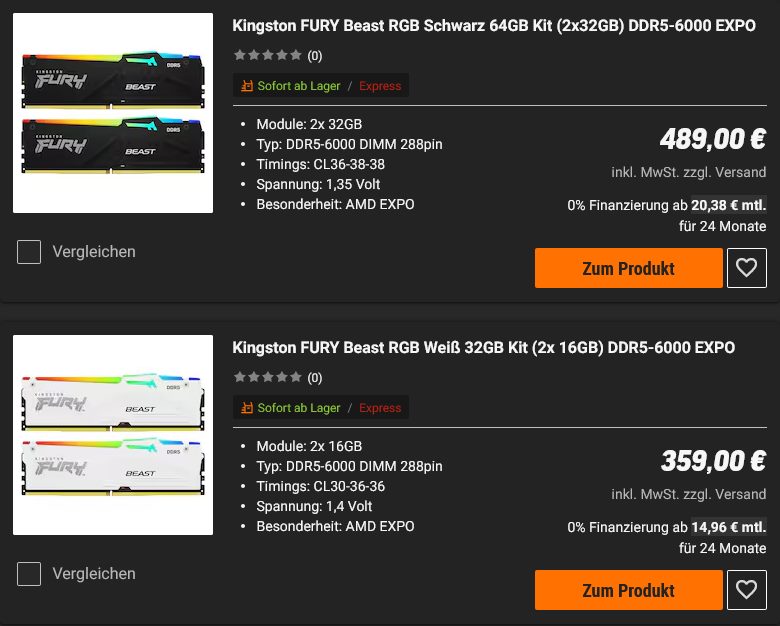Open Kingston FURY Beast RGB Weiß 32GB title
This screenshot has width=780, height=626.
[x=484, y=348]
